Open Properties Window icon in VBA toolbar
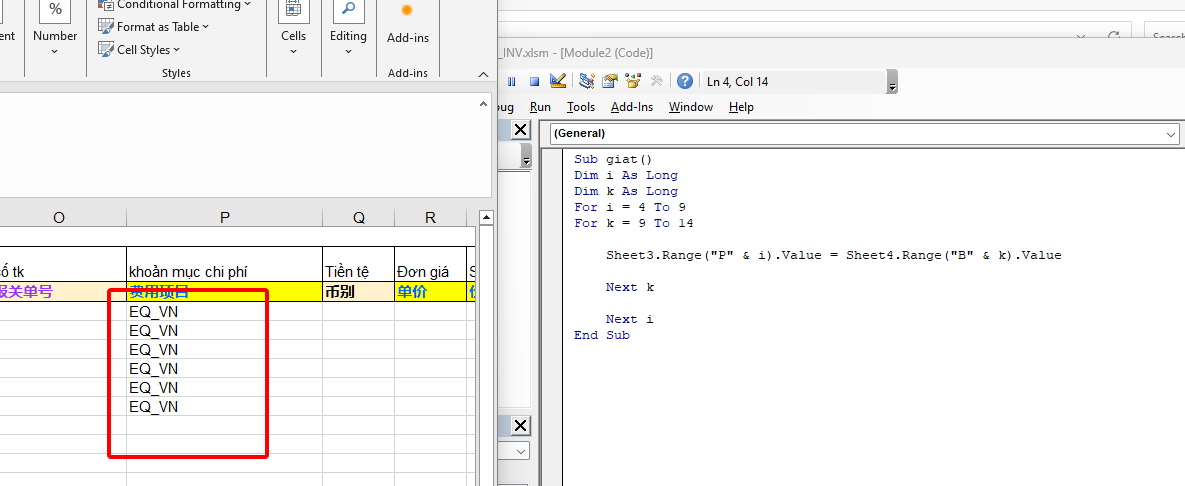1185x486 pixels. (610, 81)
